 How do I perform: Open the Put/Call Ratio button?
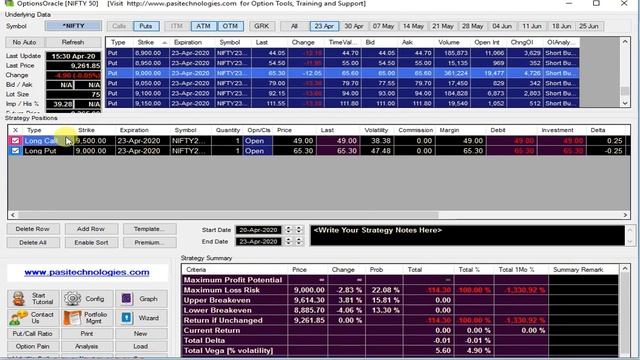click(x=33, y=333)
